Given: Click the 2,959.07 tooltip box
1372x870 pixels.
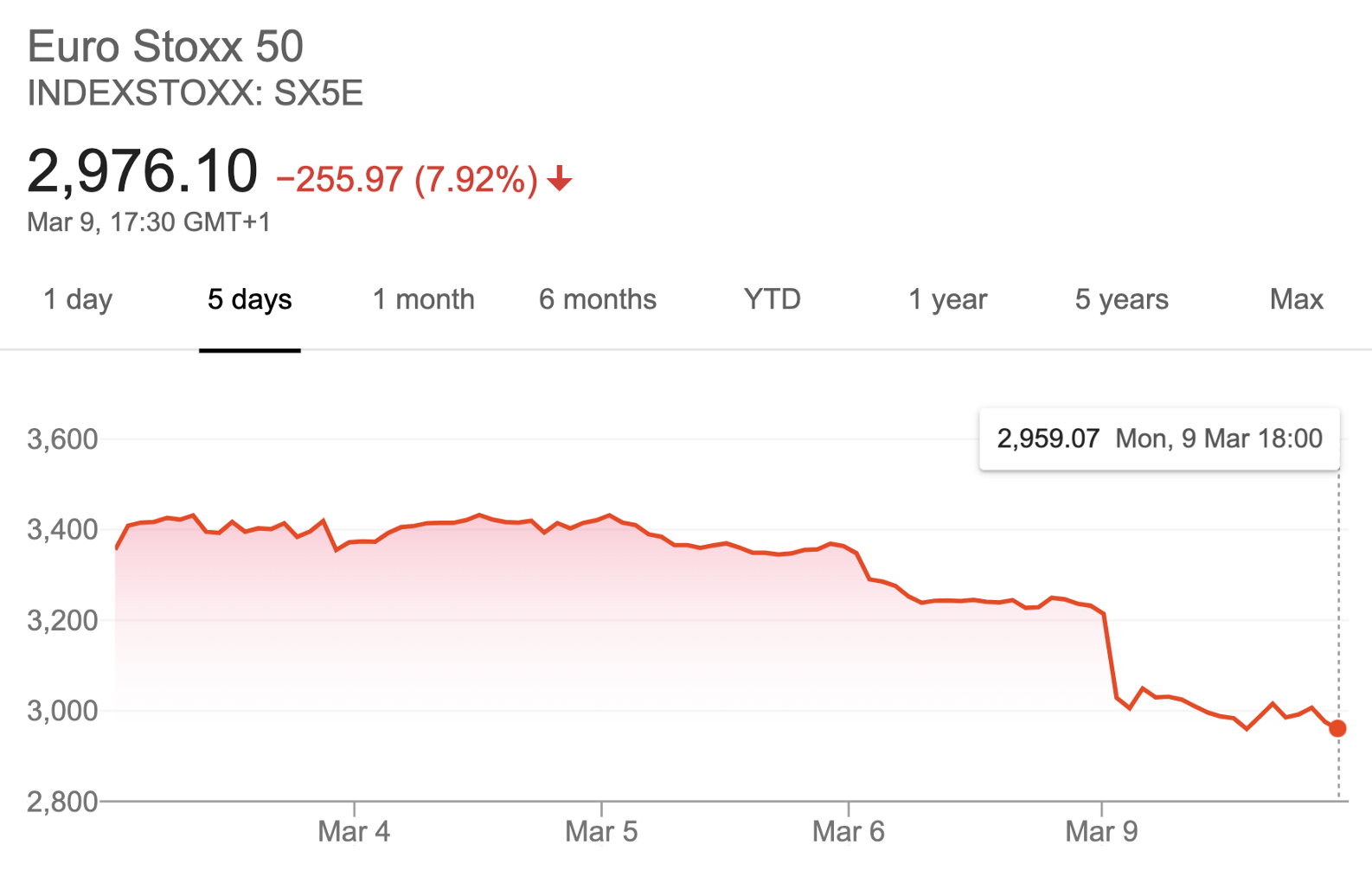Looking at the screenshot, I should [x=1159, y=439].
